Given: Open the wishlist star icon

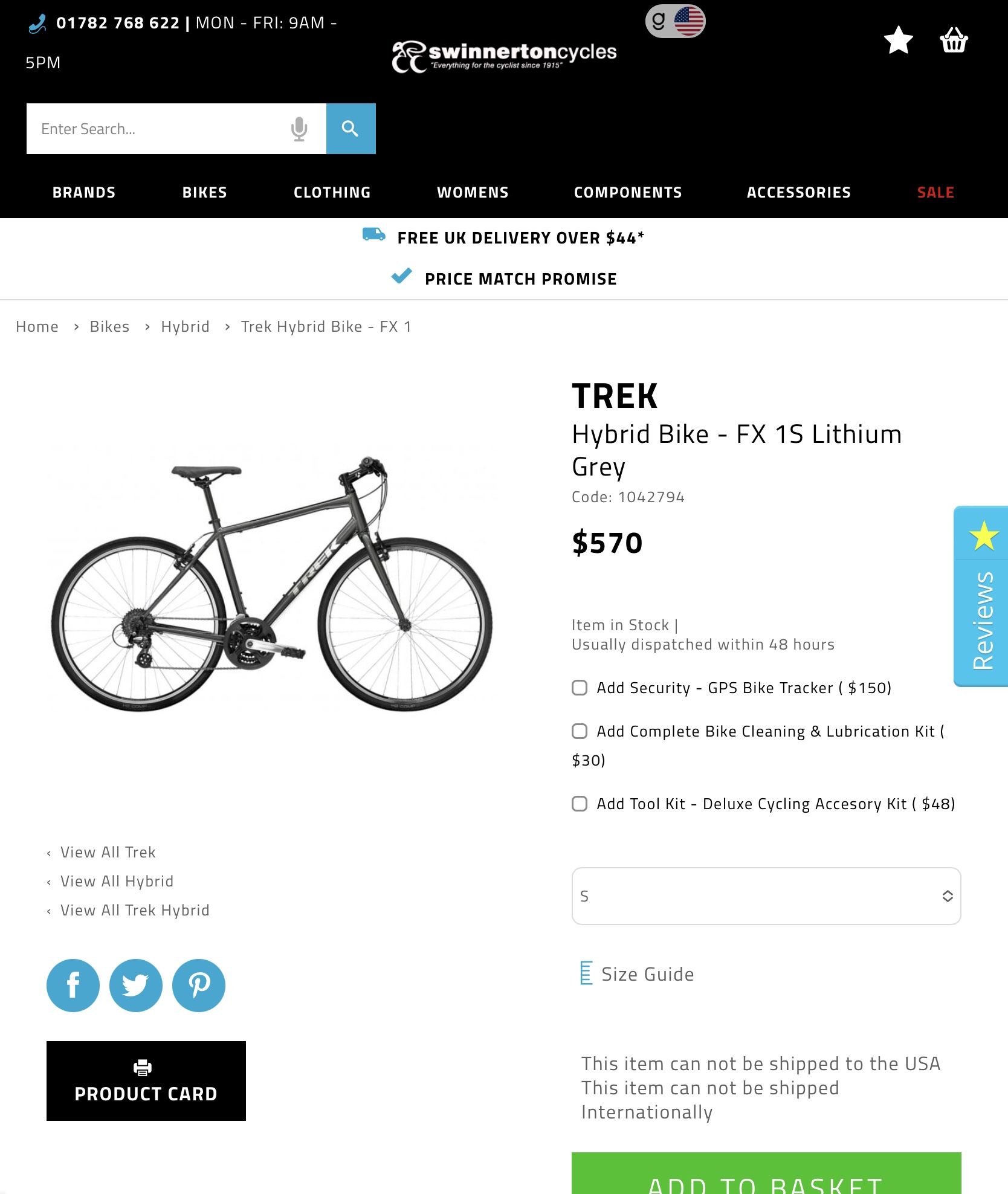Looking at the screenshot, I should [x=898, y=40].
